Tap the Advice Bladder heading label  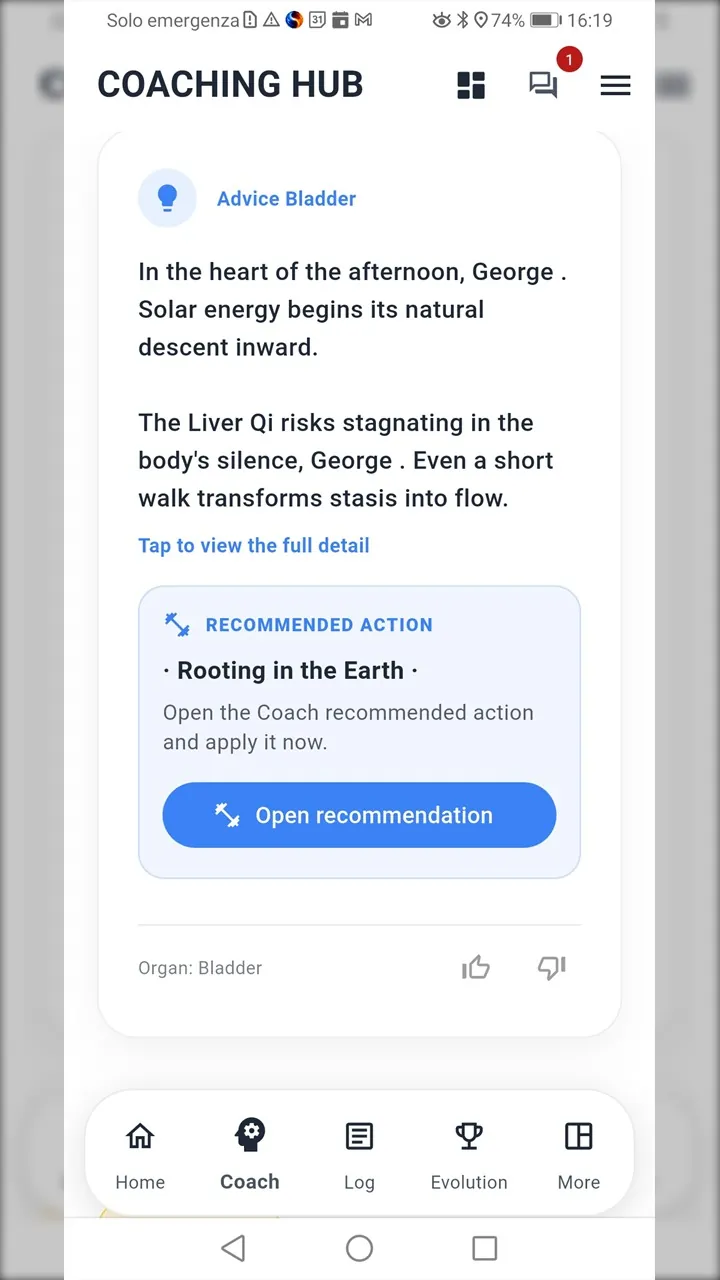coord(286,199)
